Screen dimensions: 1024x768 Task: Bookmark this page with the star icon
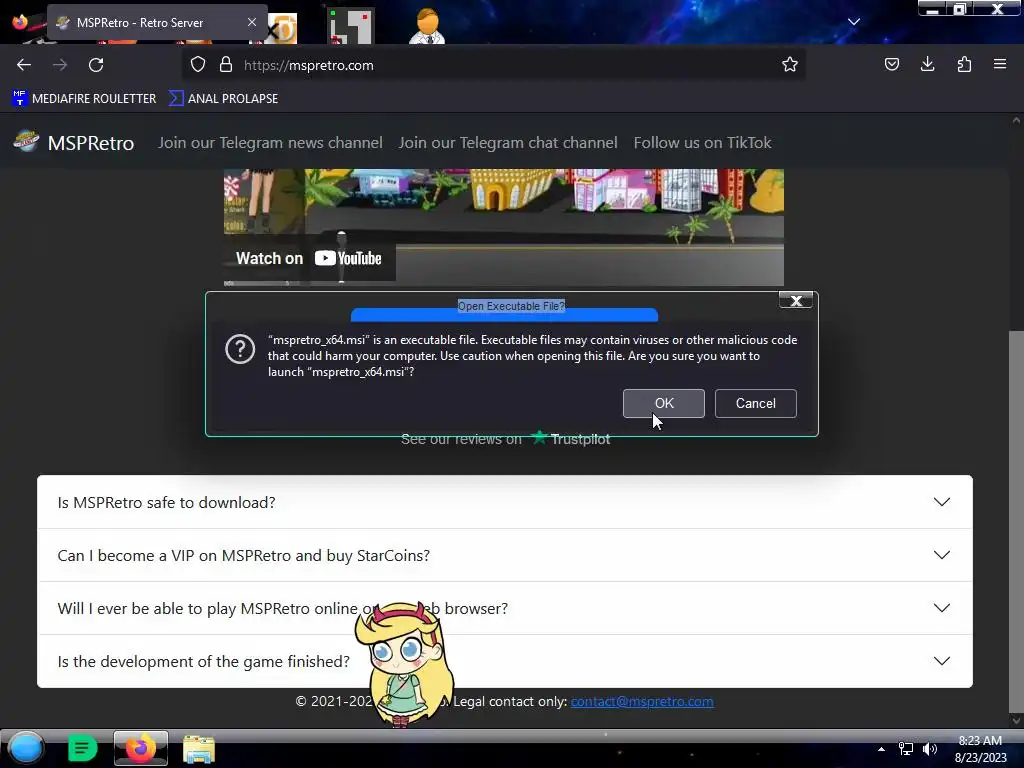pos(790,65)
